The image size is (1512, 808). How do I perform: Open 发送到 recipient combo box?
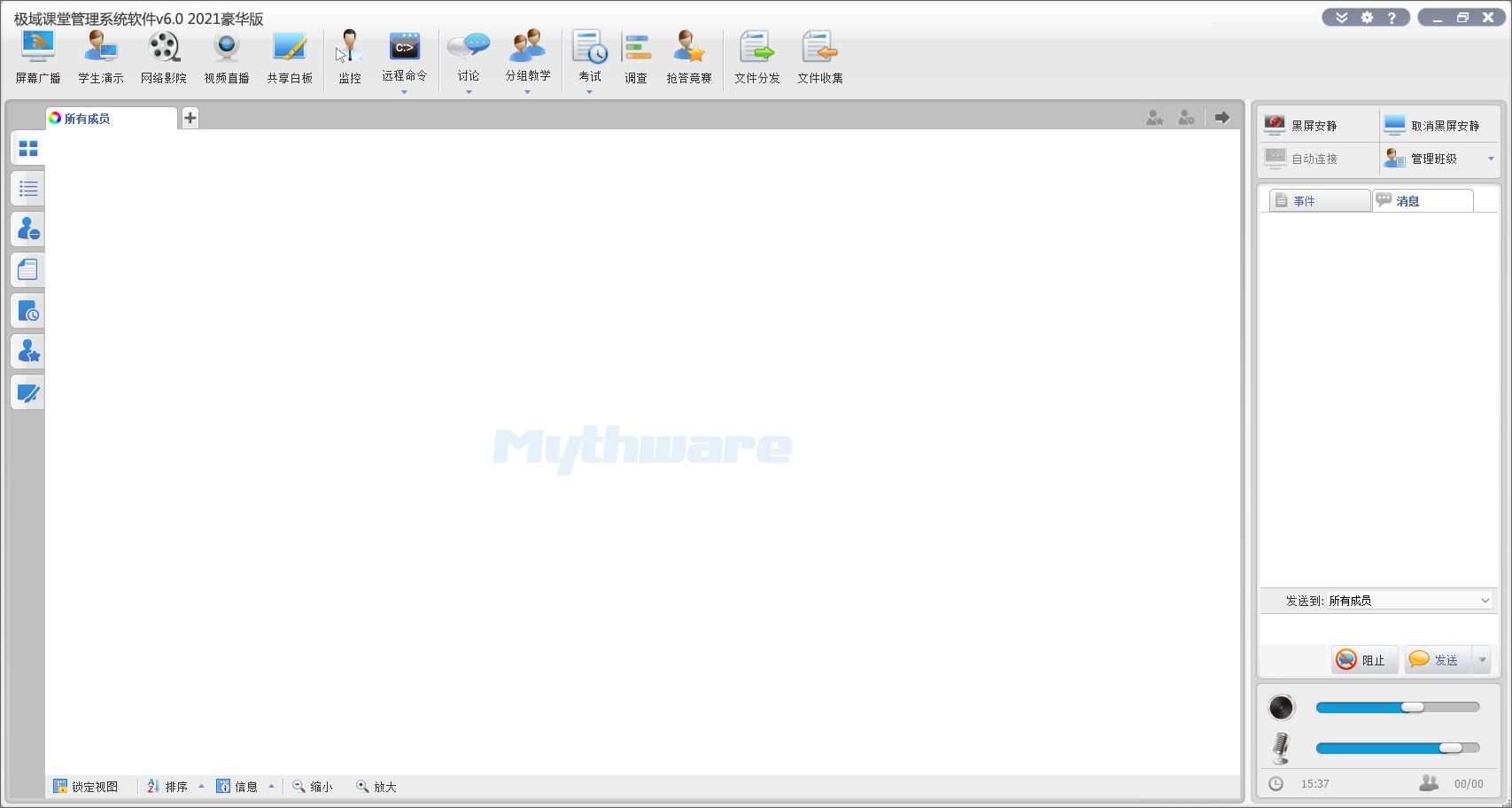pyautogui.click(x=1409, y=601)
